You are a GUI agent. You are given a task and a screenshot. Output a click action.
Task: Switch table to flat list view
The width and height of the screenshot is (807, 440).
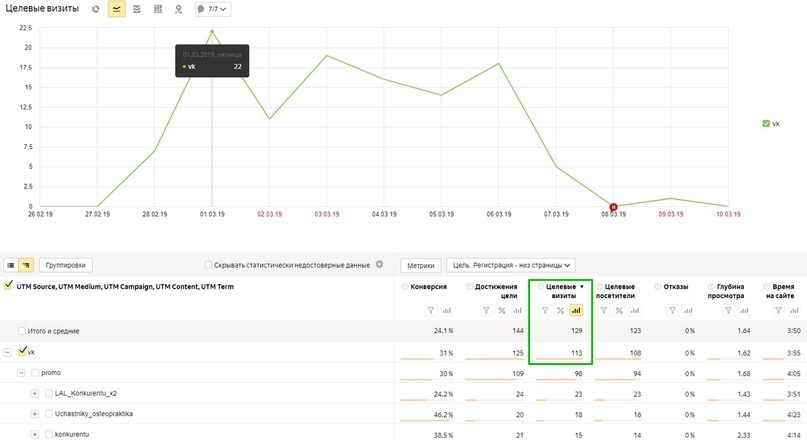11,265
